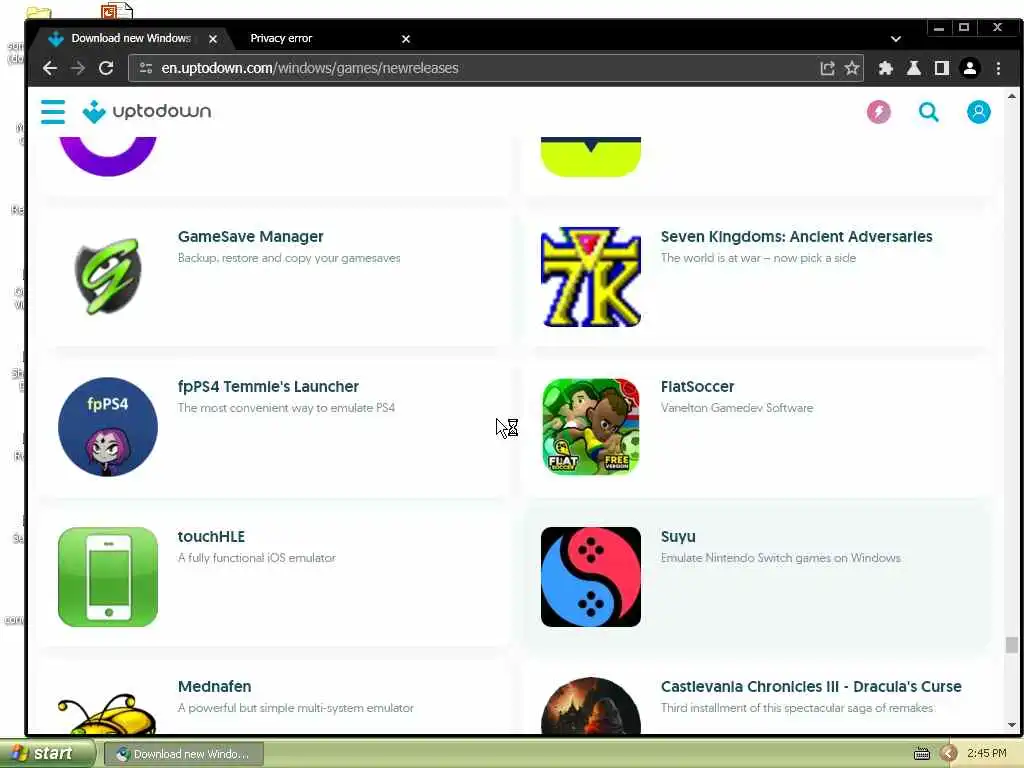Bookmark this page with the star
The image size is (1024, 768).
coord(852,68)
